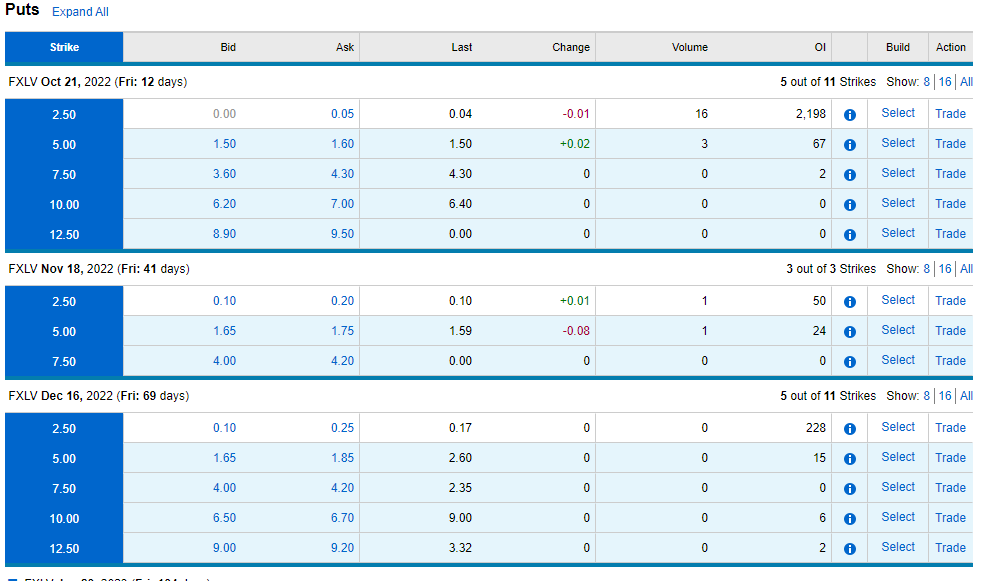Show 8 strikes for Oct 21 expiration
Screen dimensions: 985x581
(926, 82)
